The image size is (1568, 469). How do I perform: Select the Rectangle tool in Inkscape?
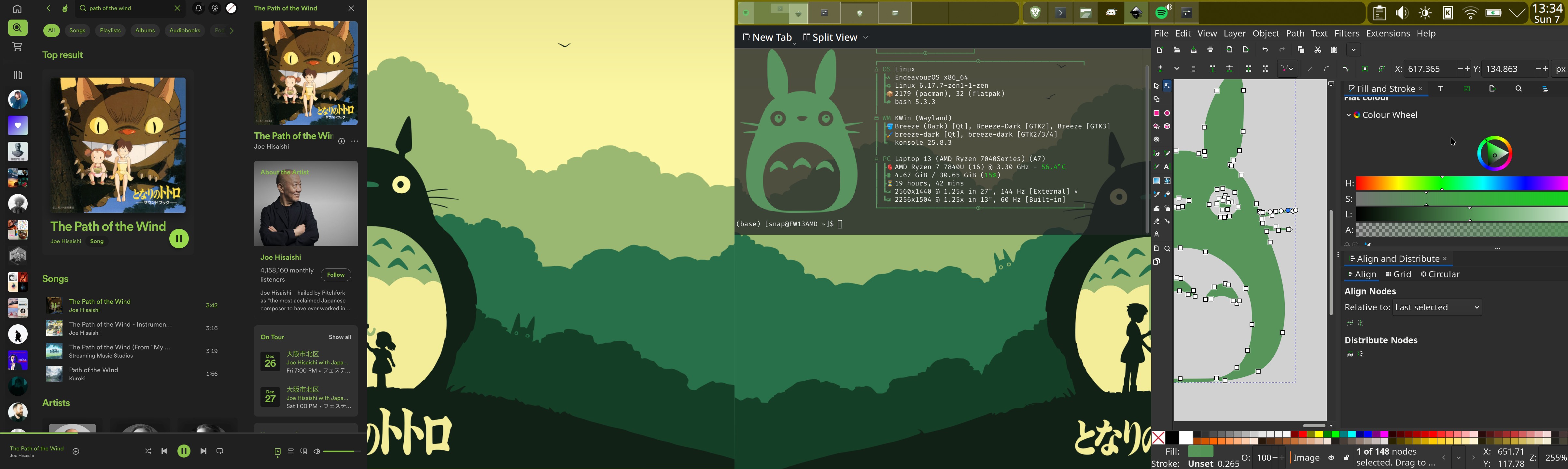coord(1156,113)
